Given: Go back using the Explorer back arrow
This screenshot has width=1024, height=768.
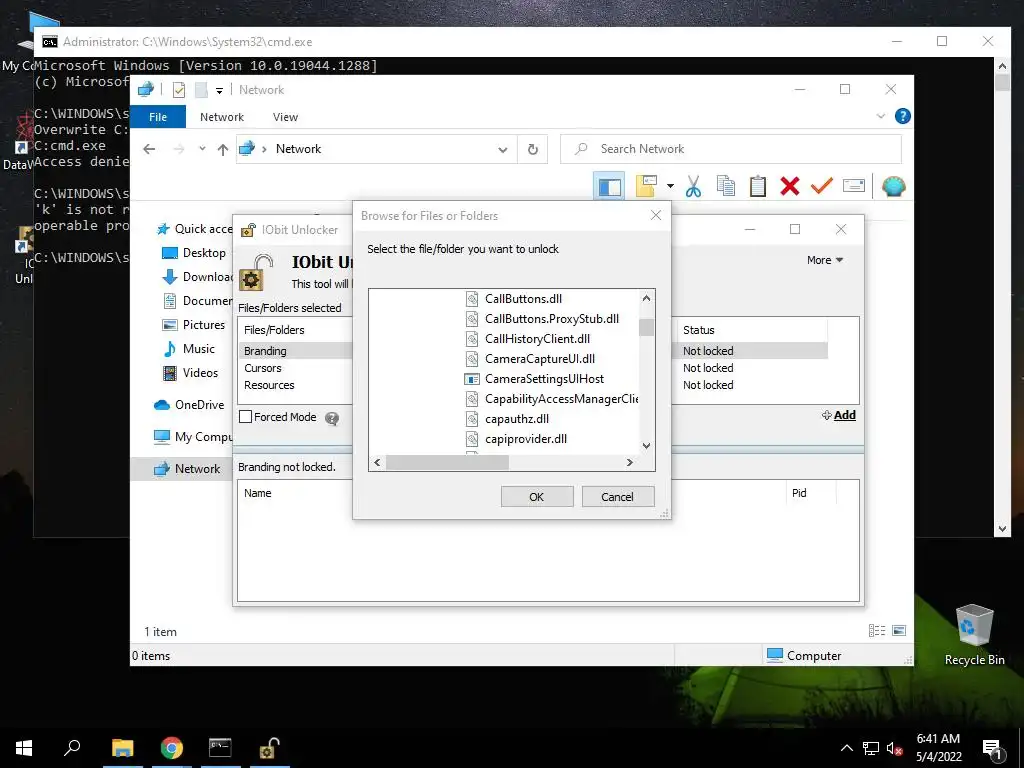Looking at the screenshot, I should coord(149,150).
